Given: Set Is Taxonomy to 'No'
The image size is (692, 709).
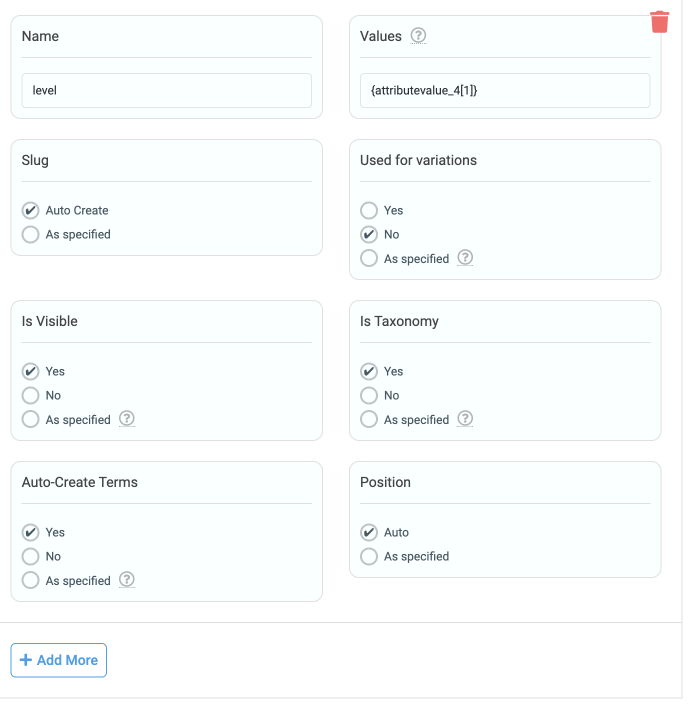Looking at the screenshot, I should click(x=369, y=395).
